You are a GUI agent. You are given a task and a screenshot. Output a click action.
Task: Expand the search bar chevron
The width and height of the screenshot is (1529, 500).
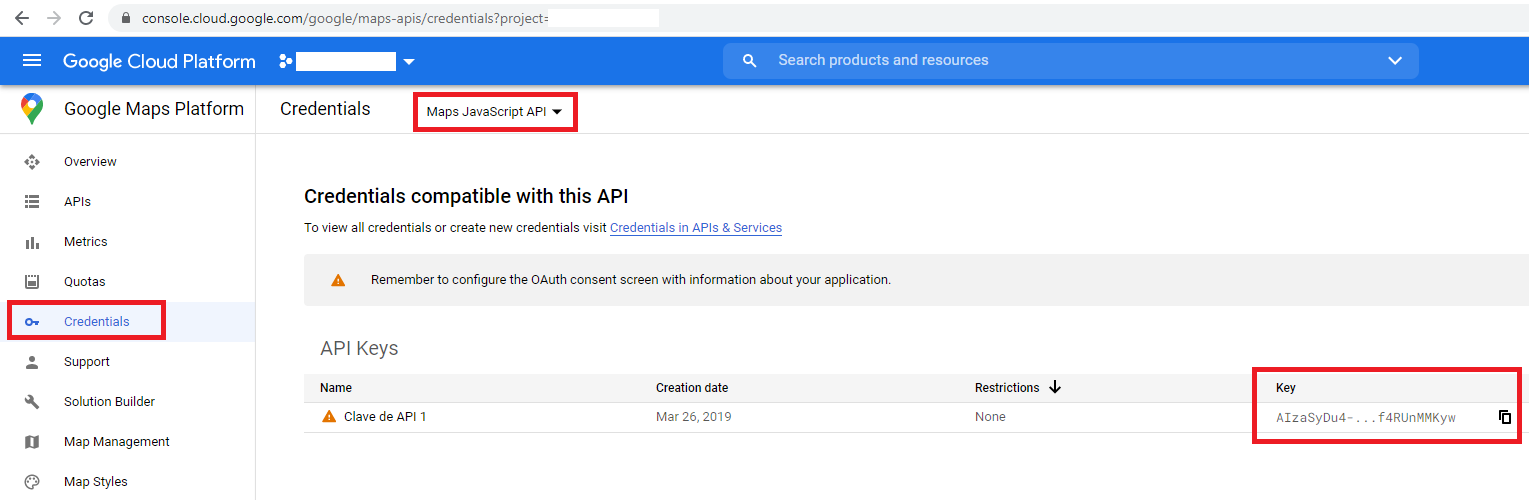click(1395, 61)
